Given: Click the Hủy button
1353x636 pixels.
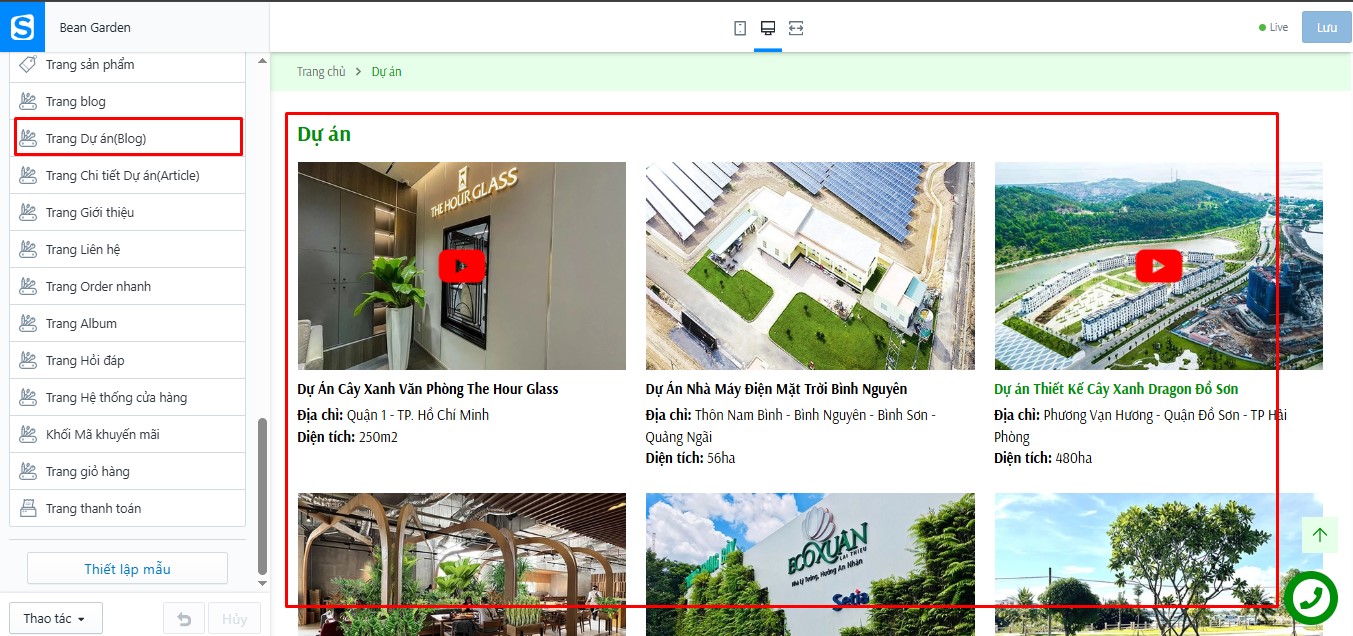Looking at the screenshot, I should point(235,618).
